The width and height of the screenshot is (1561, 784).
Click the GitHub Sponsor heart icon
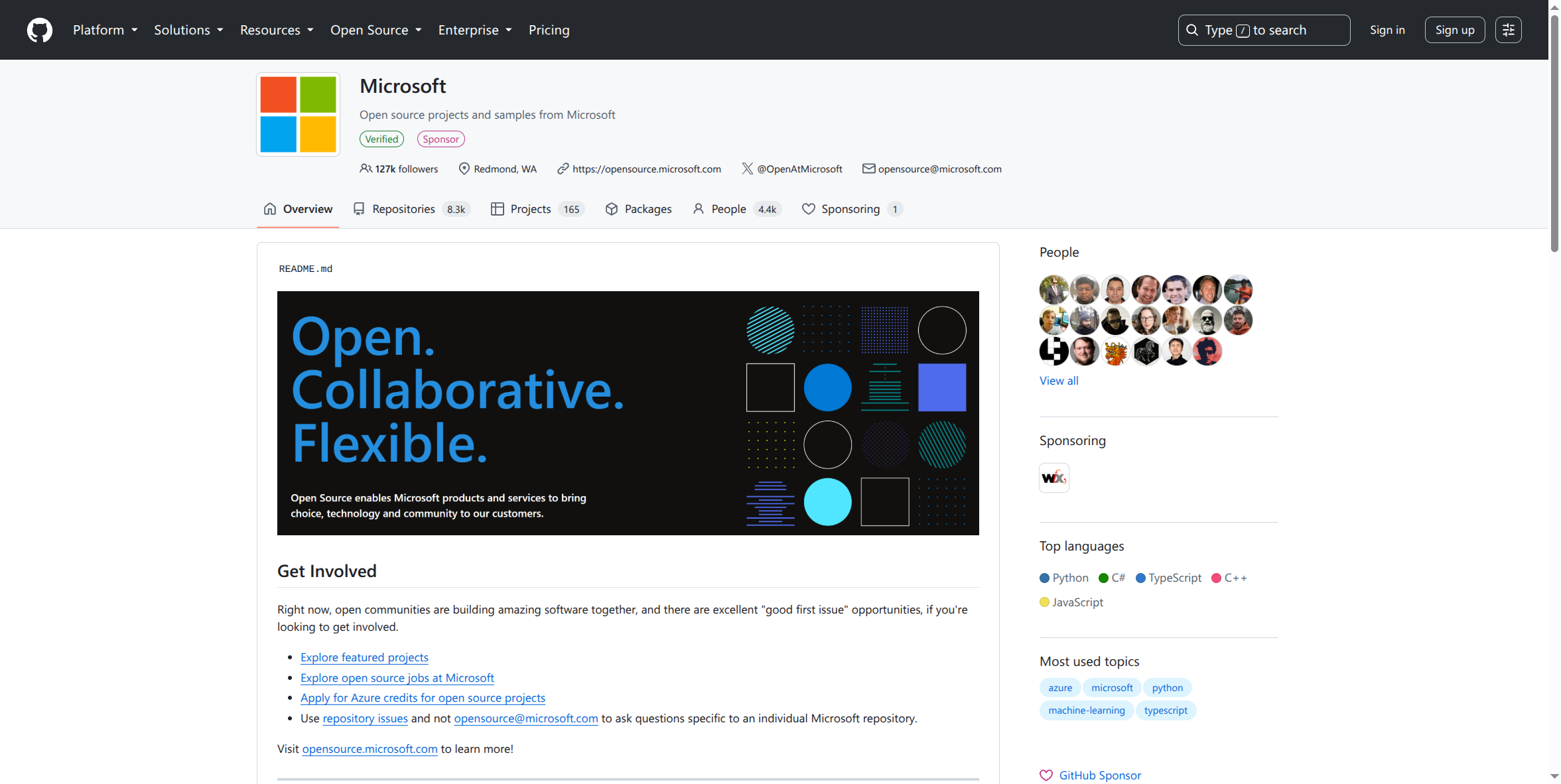point(1046,775)
